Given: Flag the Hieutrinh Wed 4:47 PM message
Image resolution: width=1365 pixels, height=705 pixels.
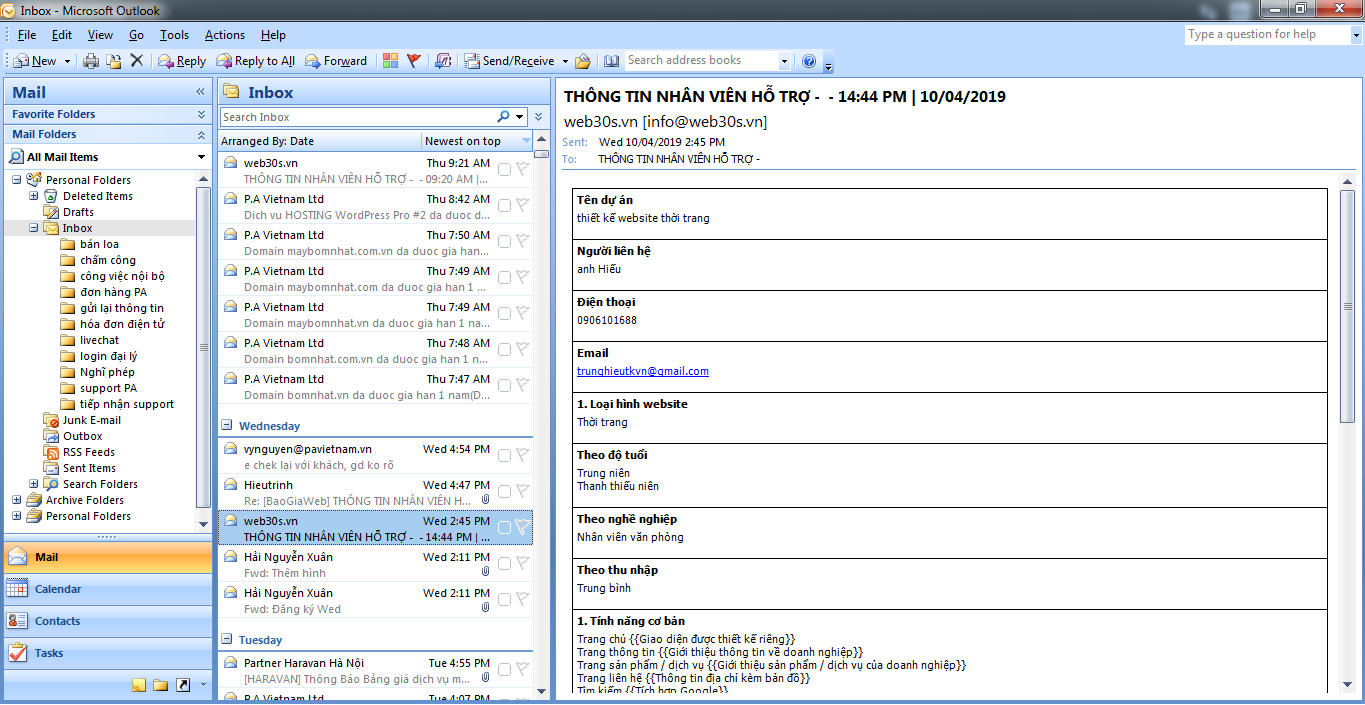Looking at the screenshot, I should [x=522, y=491].
